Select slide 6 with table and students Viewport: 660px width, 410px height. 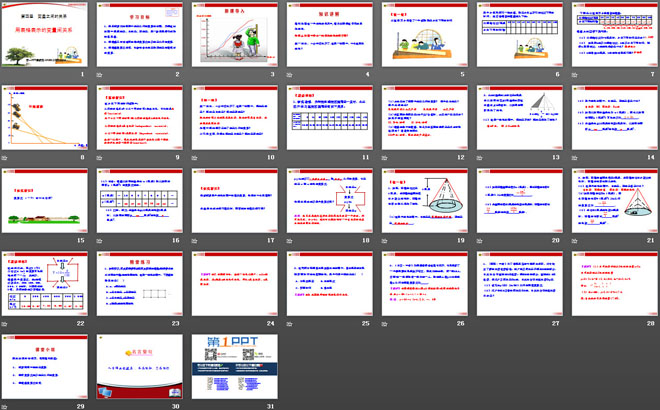(x=520, y=35)
